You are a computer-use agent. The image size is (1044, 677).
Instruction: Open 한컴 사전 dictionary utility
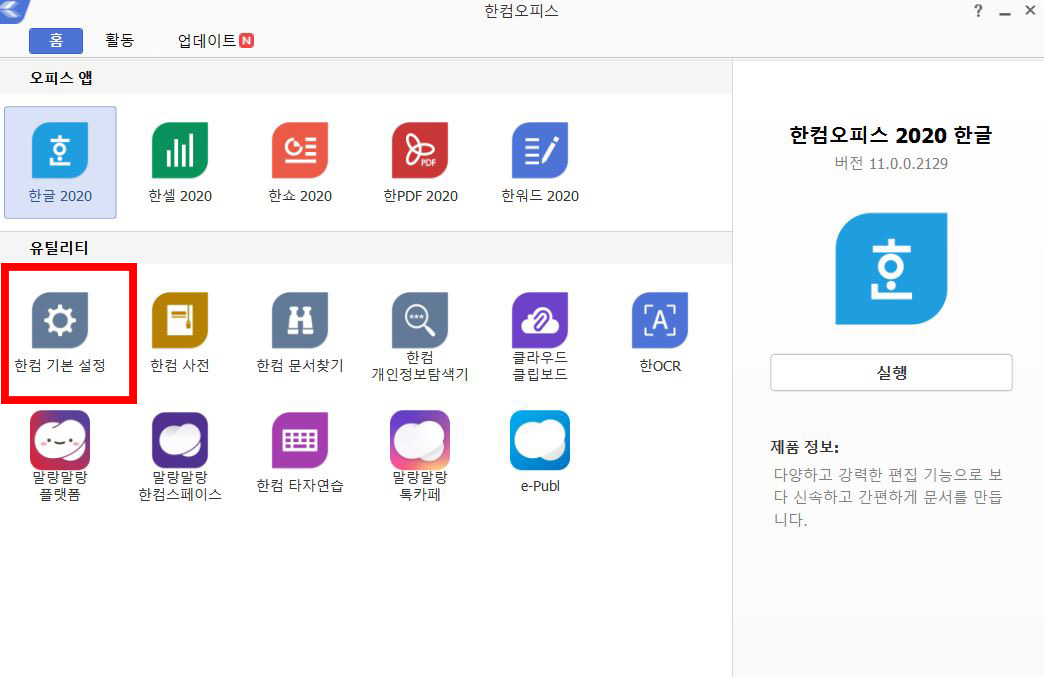click(180, 320)
